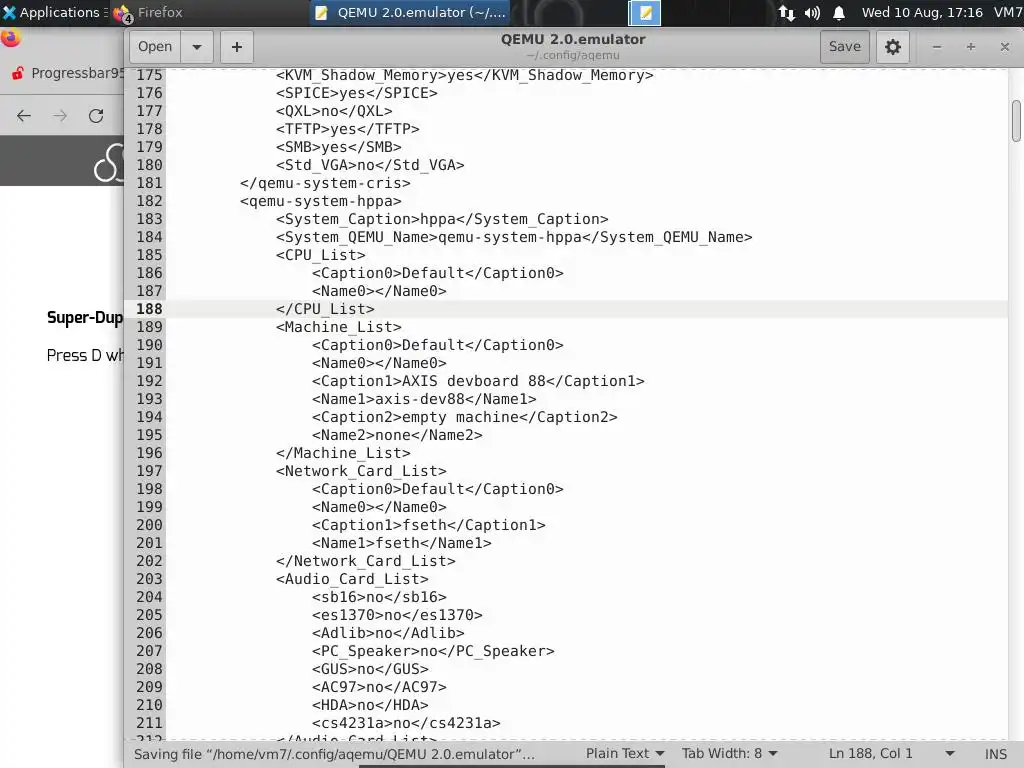Click the SPICE yes line
1024x768 pixels.
[356, 93]
